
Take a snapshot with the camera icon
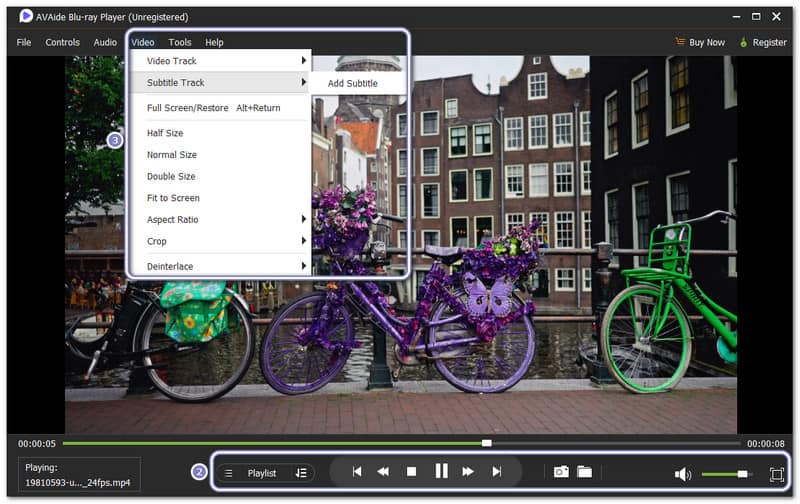pyautogui.click(x=561, y=472)
